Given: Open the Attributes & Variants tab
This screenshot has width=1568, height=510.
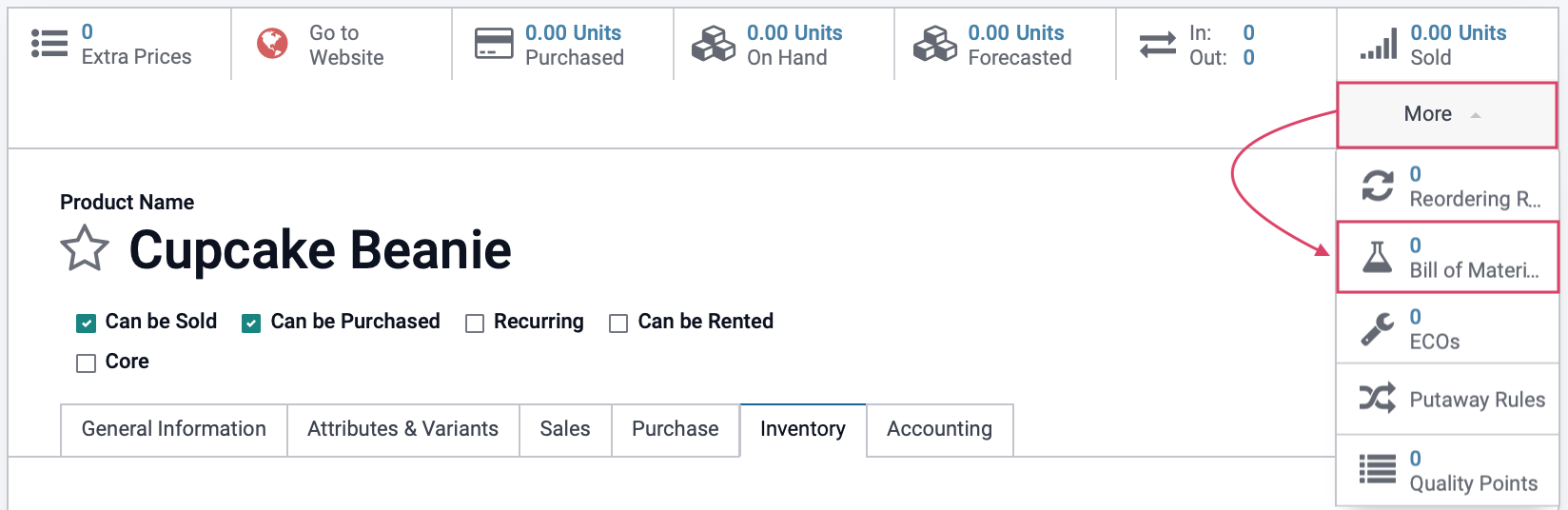Looking at the screenshot, I should 402,429.
